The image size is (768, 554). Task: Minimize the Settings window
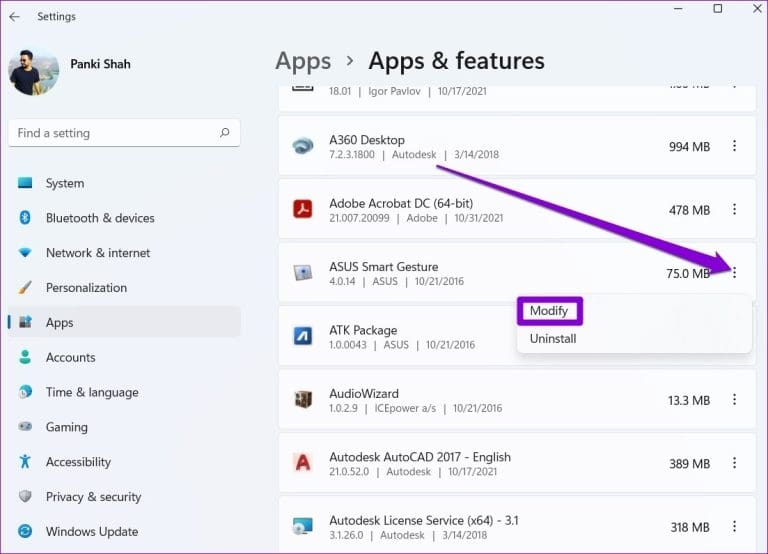tap(678, 8)
